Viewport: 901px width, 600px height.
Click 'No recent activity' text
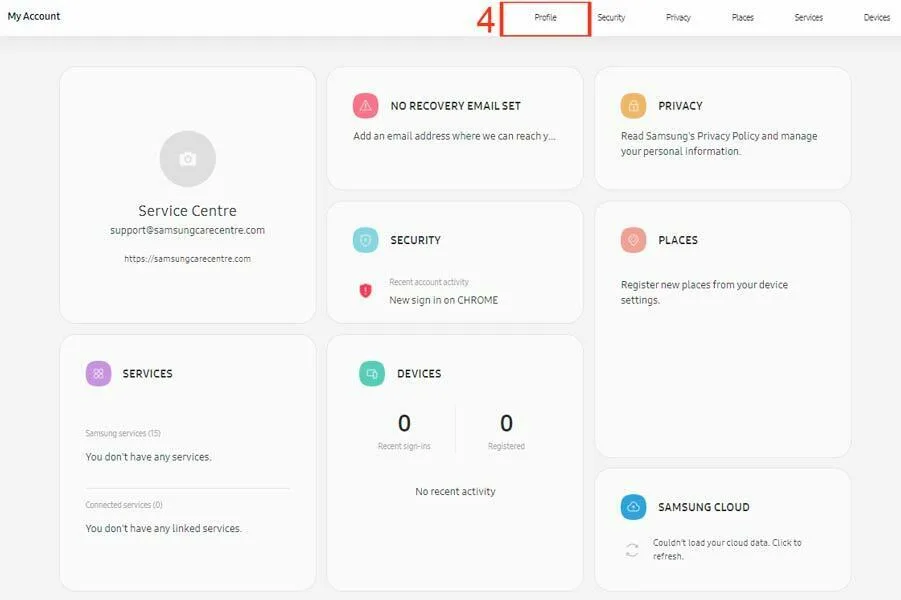coord(455,491)
